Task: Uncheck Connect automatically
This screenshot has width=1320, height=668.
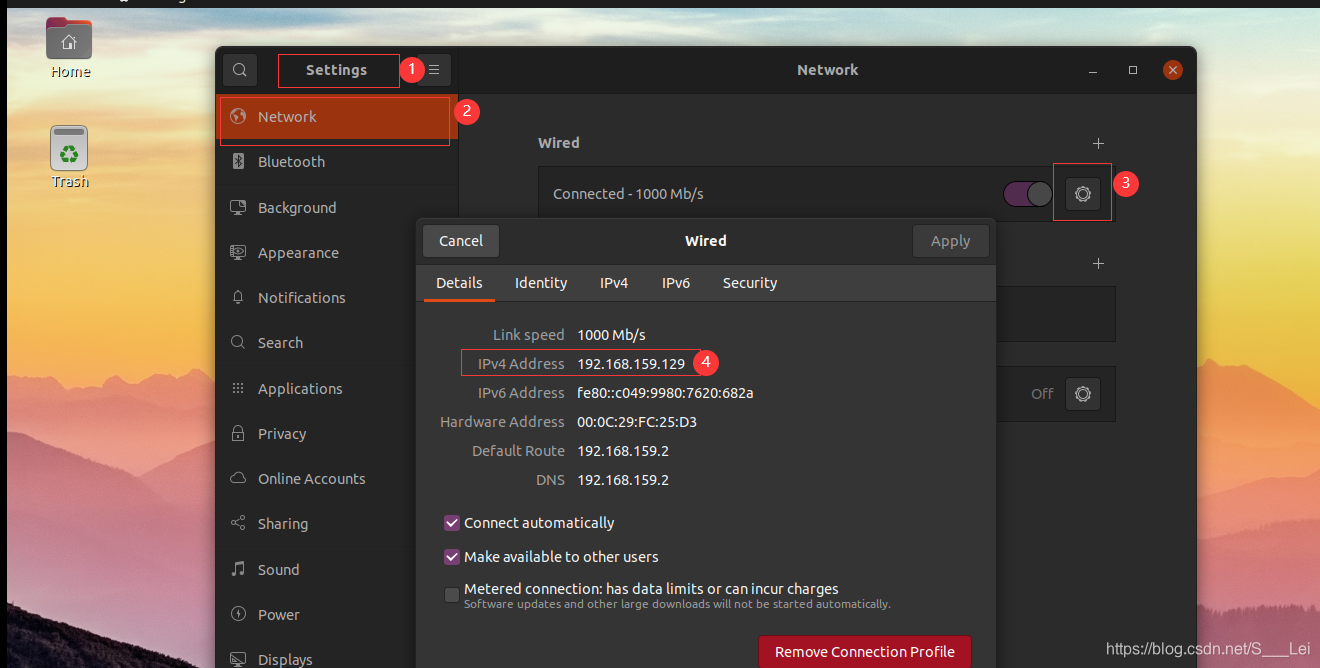Action: (452, 523)
